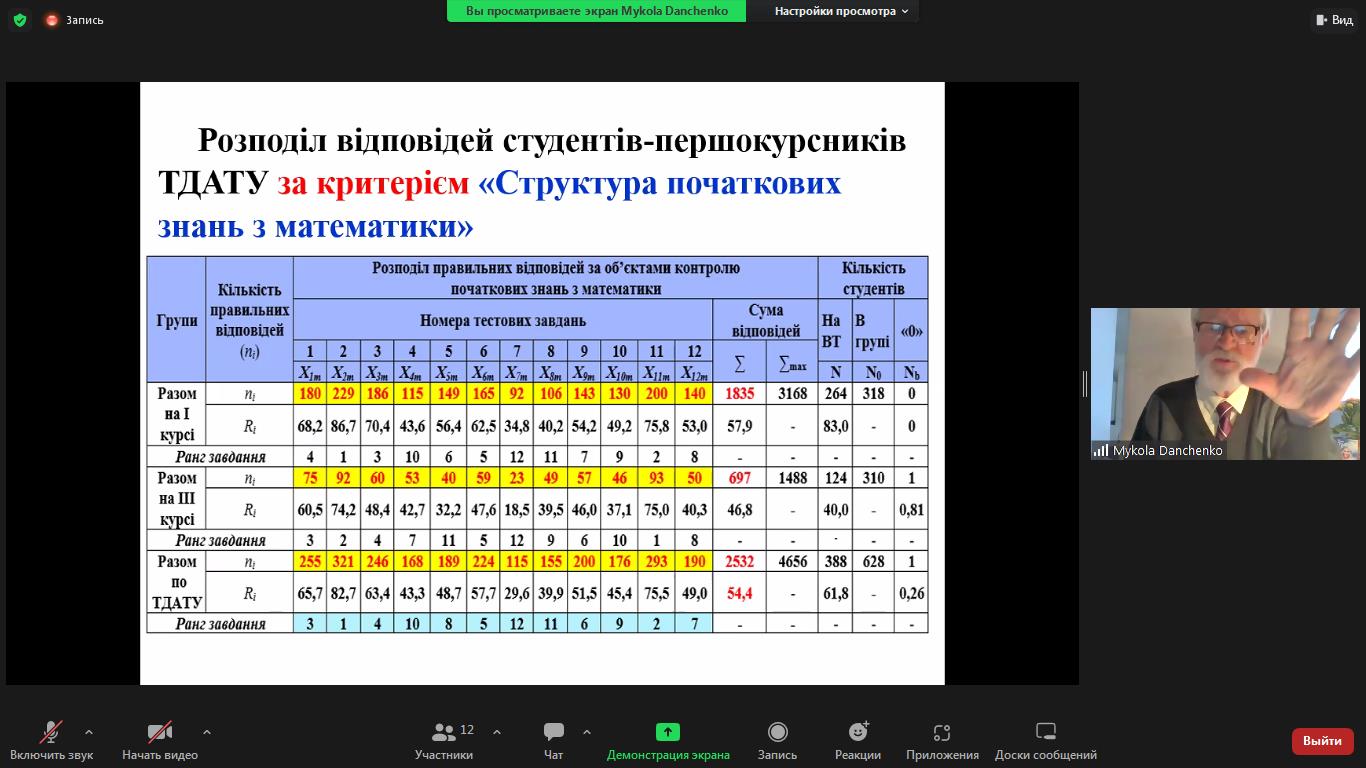Click the red text «за критерієм»
The height and width of the screenshot is (768, 1366).
click(373, 184)
